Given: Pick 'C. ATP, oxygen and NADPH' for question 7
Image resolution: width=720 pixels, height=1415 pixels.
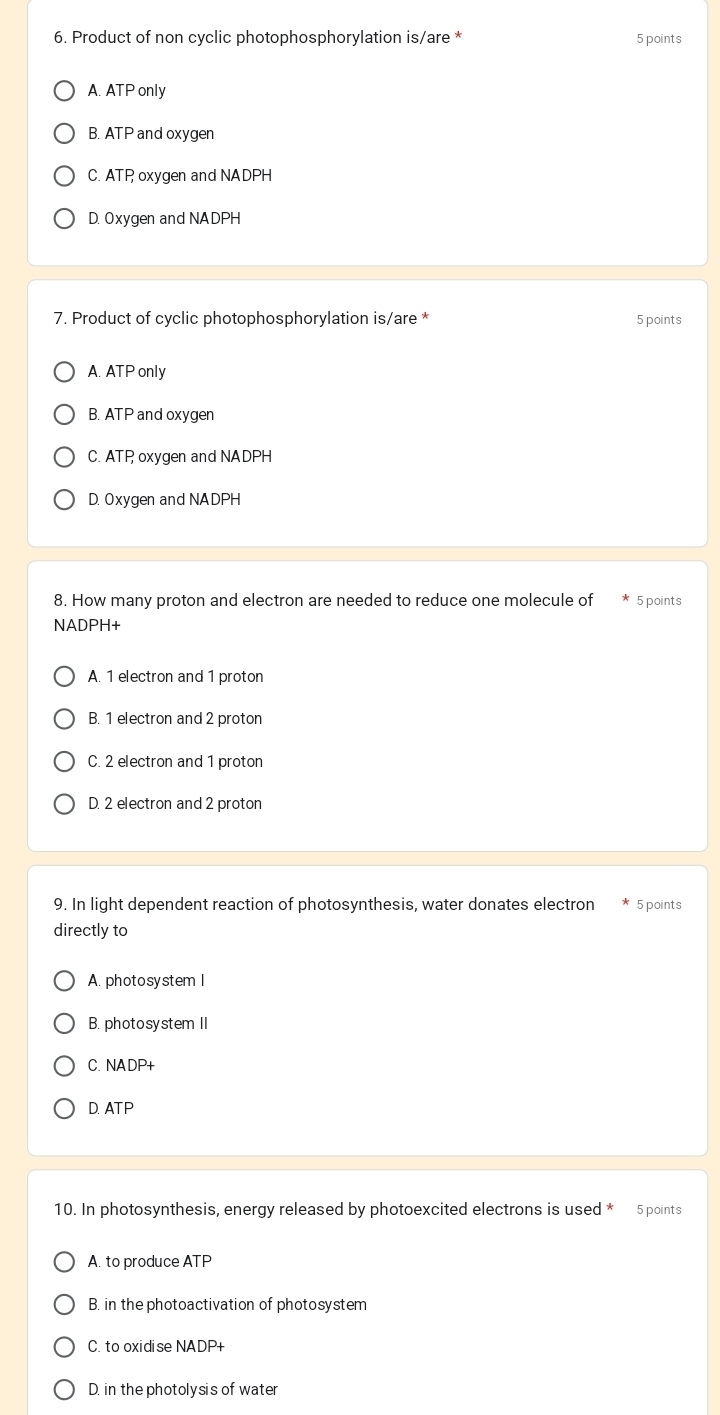Looking at the screenshot, I should coord(64,457).
